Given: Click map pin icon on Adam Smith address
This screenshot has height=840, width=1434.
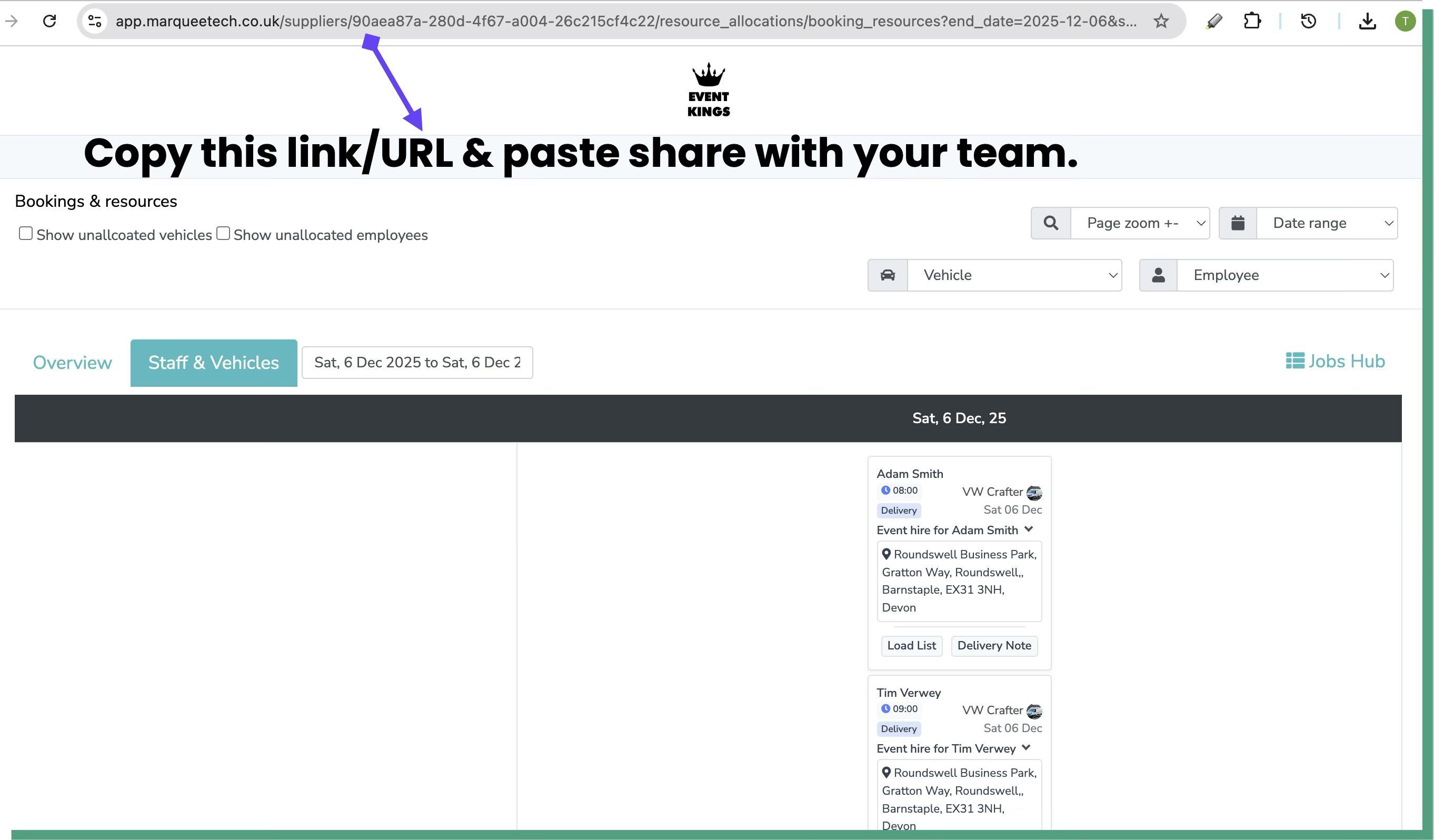Looking at the screenshot, I should (x=886, y=554).
